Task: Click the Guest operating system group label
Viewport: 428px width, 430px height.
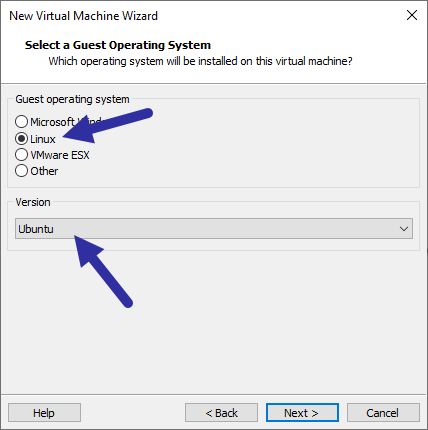Action: pyautogui.click(x=72, y=99)
